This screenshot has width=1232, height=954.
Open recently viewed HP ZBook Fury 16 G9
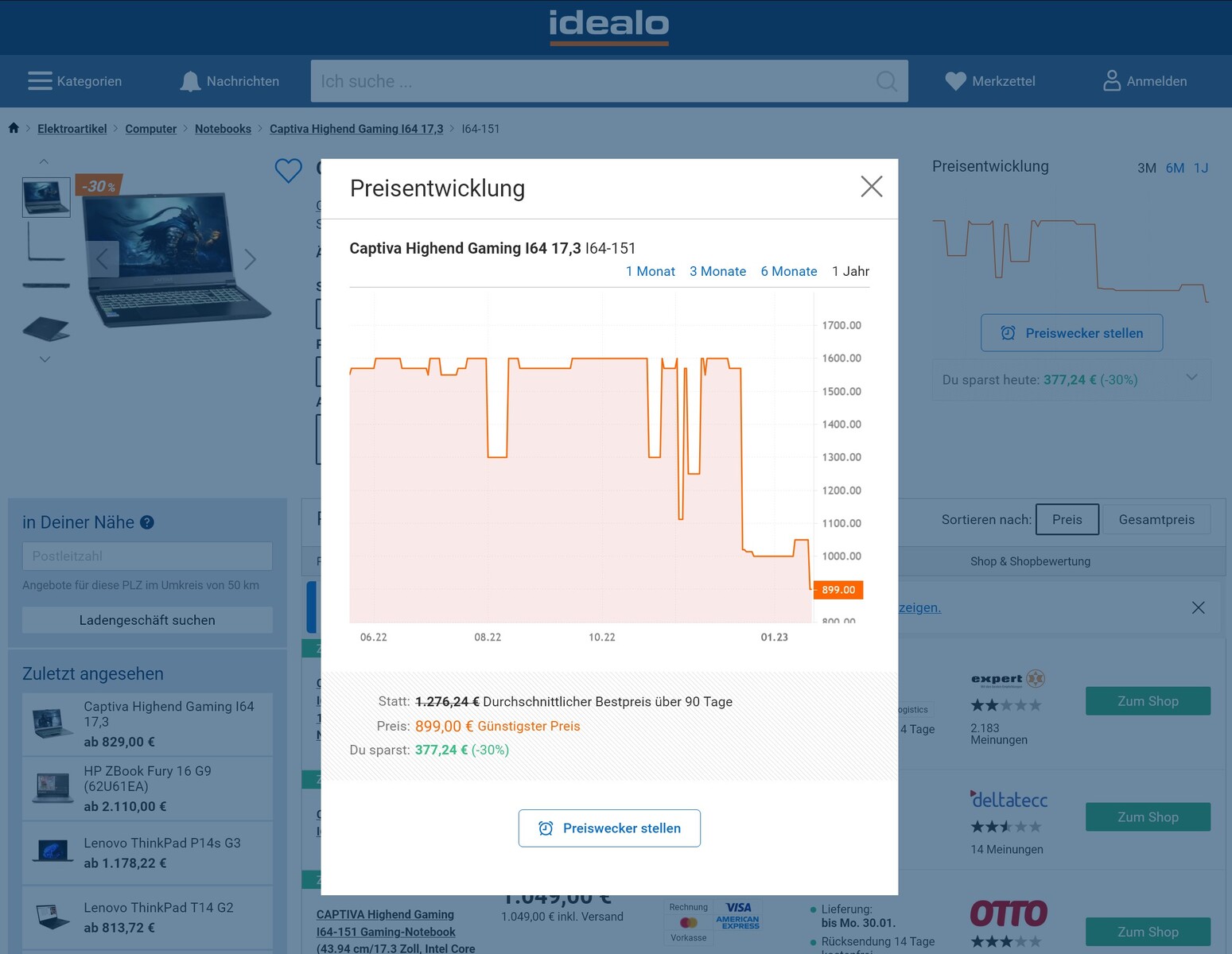tap(147, 789)
